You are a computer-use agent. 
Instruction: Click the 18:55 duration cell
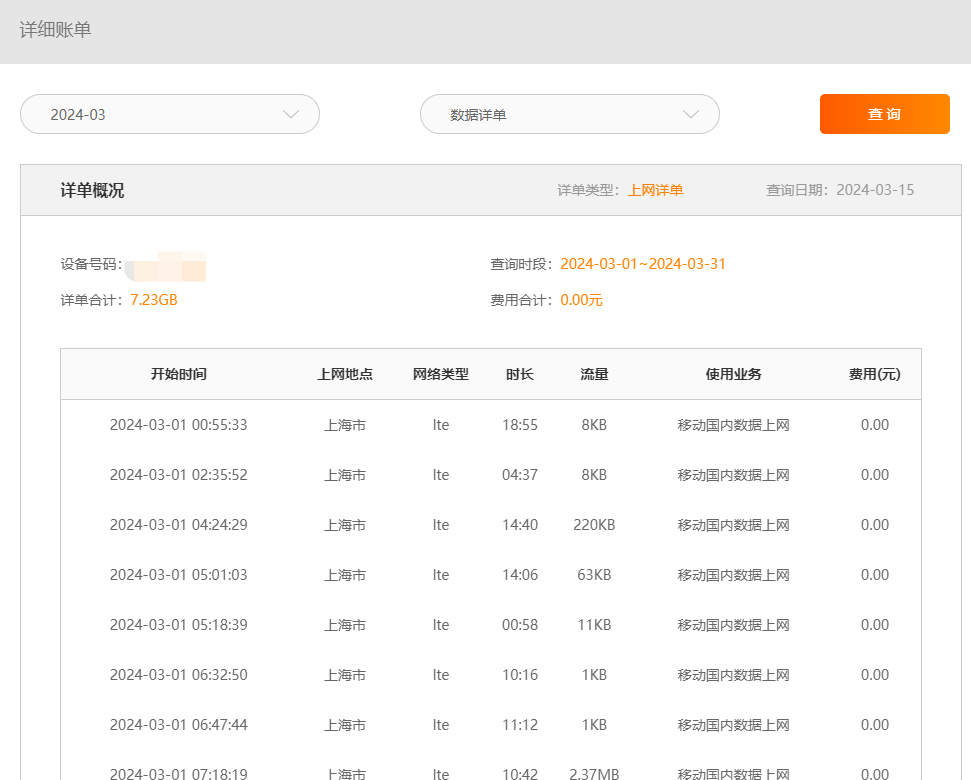[x=520, y=425]
